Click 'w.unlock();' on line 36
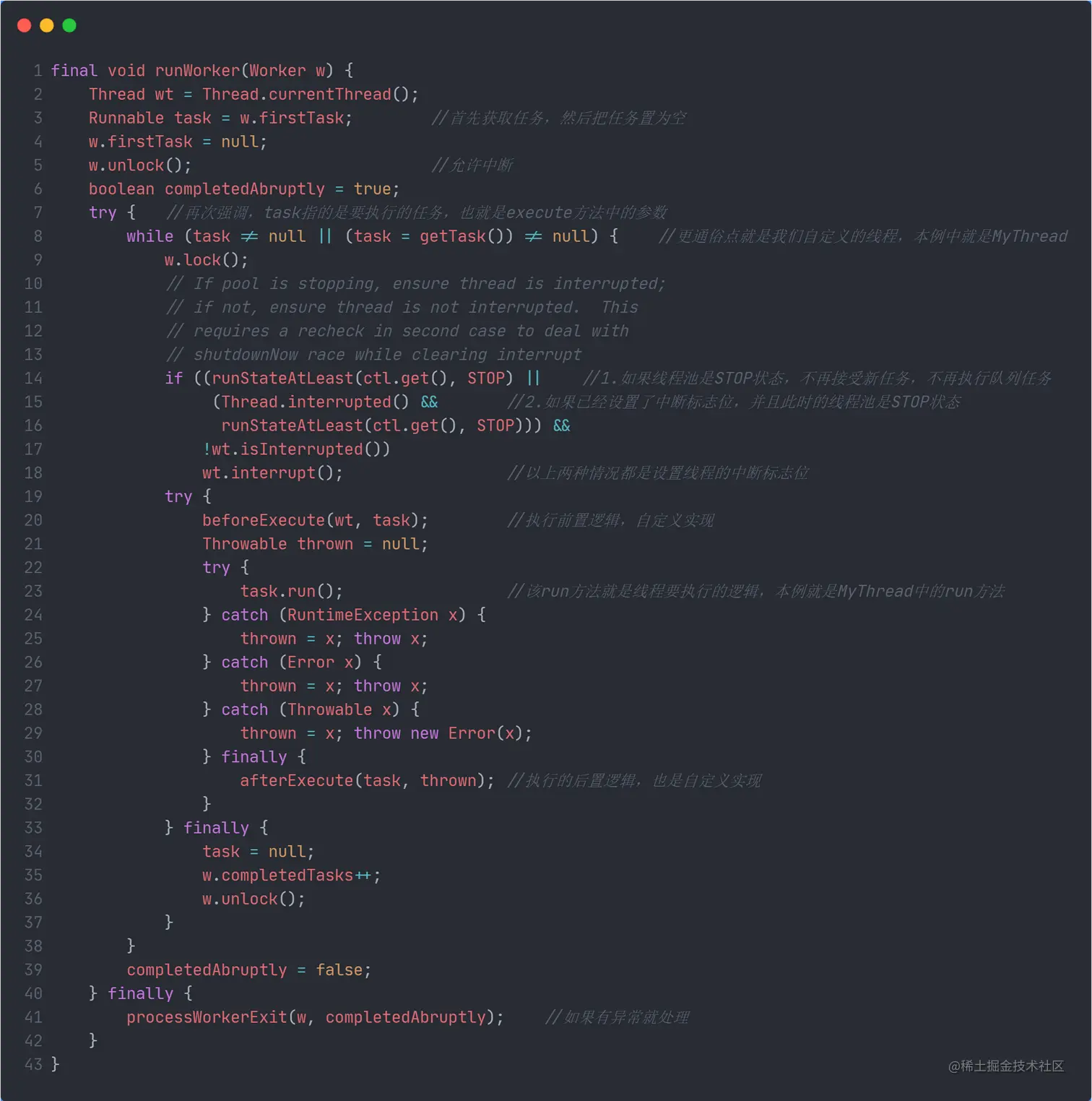 pyautogui.click(x=253, y=899)
